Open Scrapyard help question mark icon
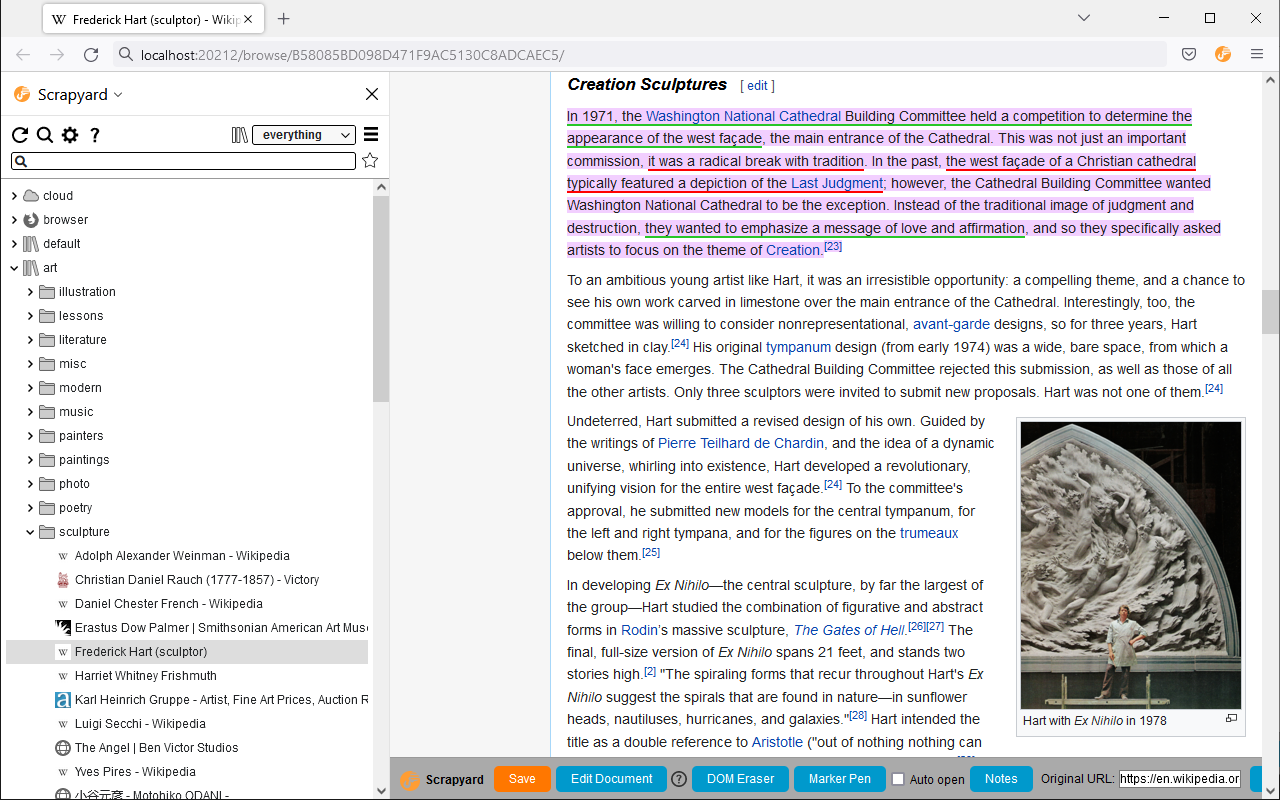The width and height of the screenshot is (1280, 800). click(95, 135)
